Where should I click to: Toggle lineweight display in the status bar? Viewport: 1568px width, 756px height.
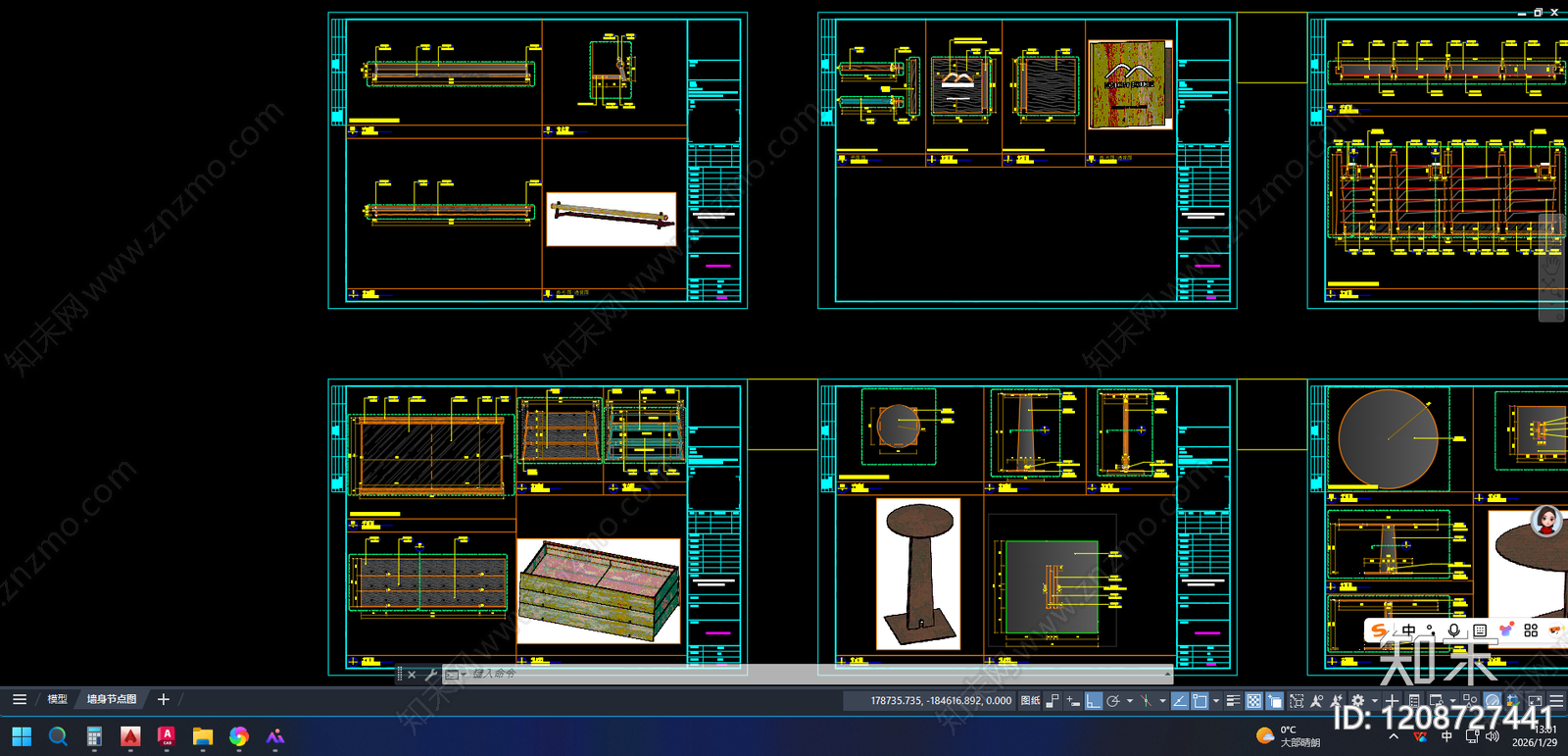pos(1234,701)
